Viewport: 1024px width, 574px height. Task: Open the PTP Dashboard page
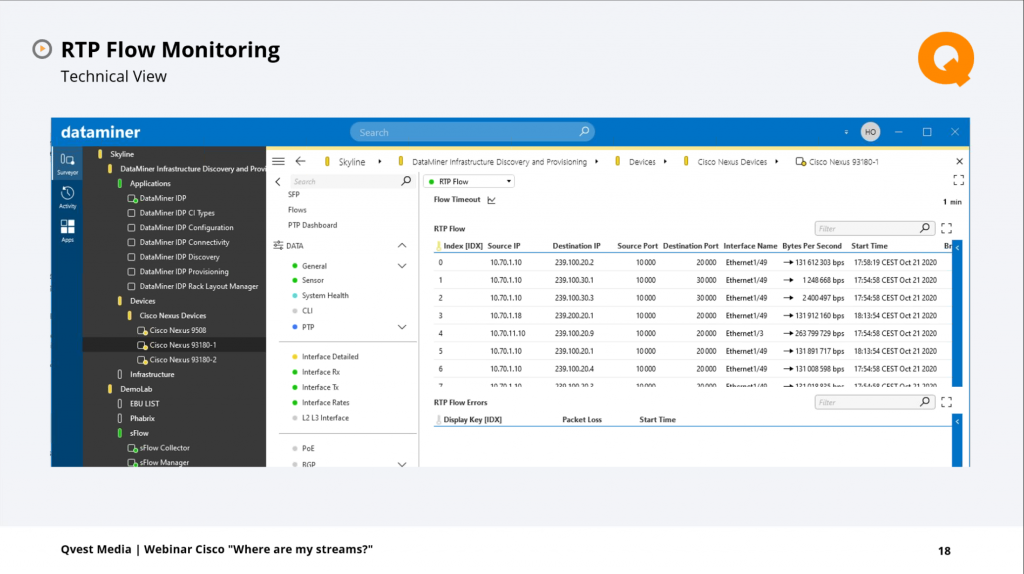(312, 225)
